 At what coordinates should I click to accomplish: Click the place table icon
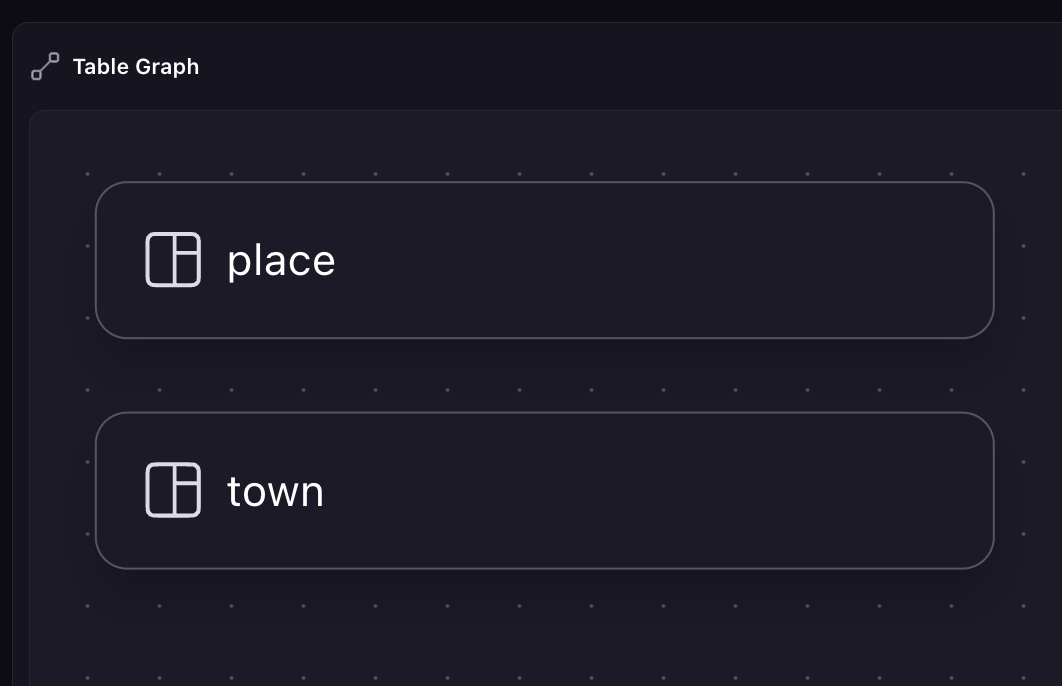point(173,260)
